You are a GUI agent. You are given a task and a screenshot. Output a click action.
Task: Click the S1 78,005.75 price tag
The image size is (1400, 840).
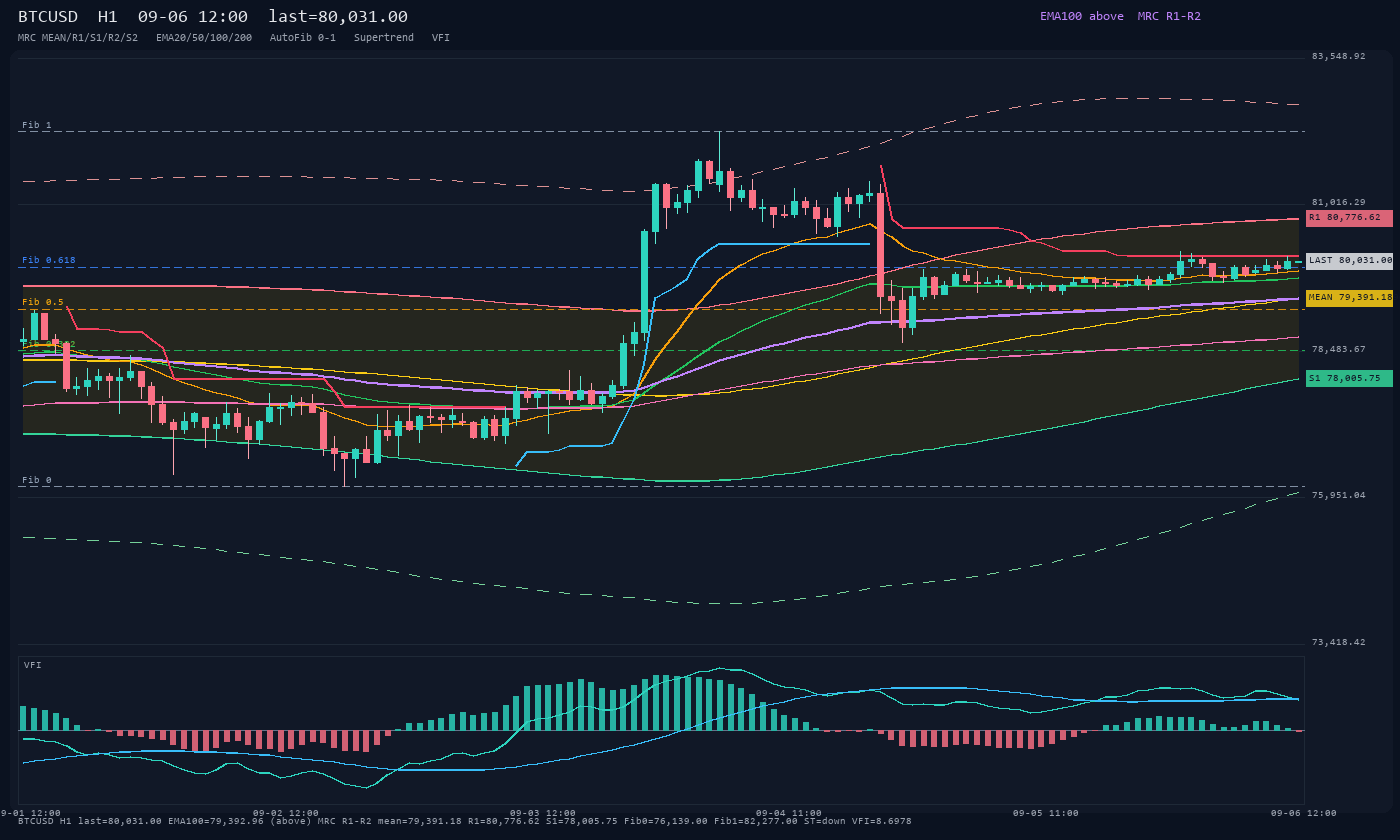coord(1349,379)
